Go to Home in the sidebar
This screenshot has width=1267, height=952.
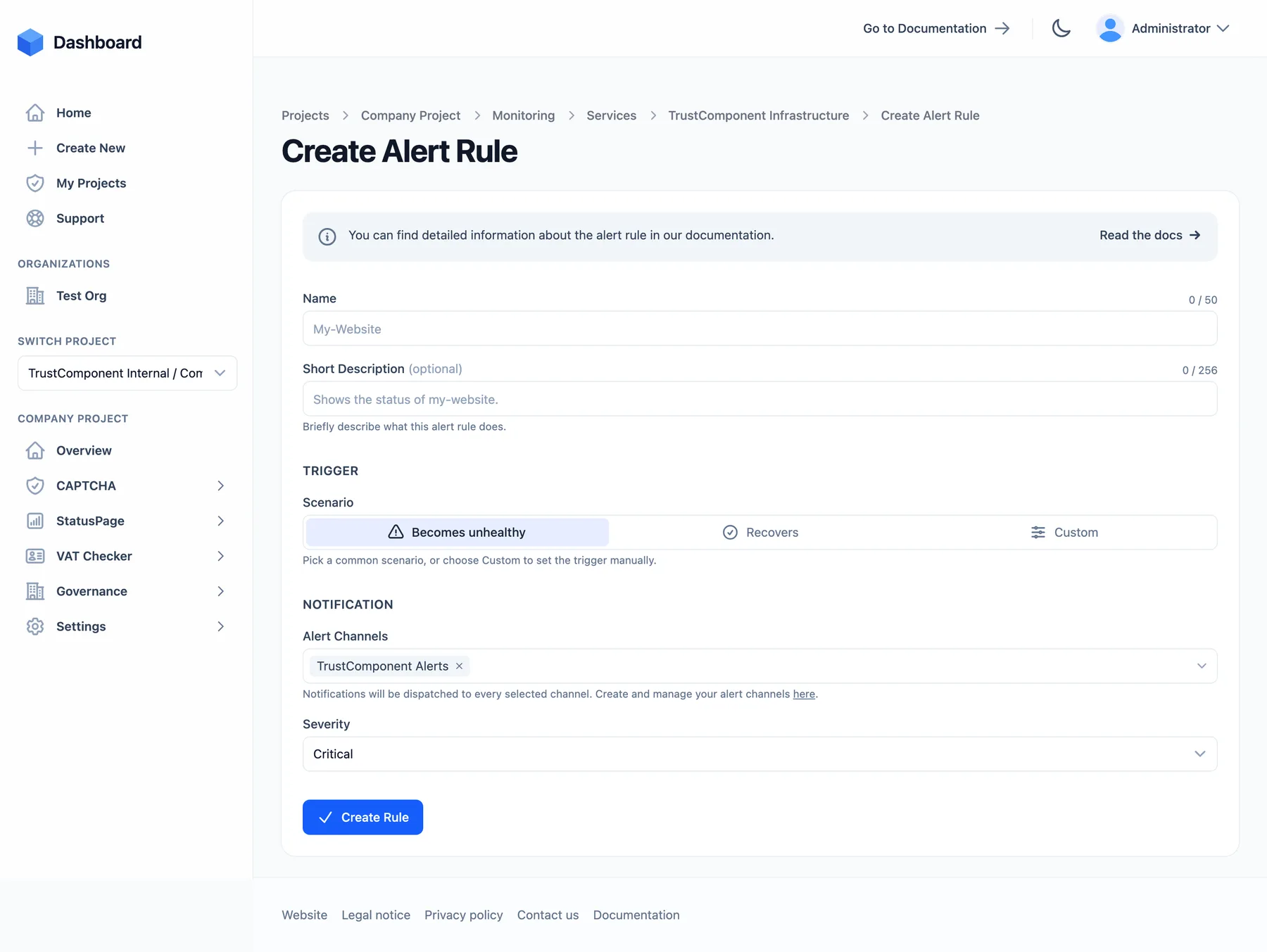[x=74, y=113]
